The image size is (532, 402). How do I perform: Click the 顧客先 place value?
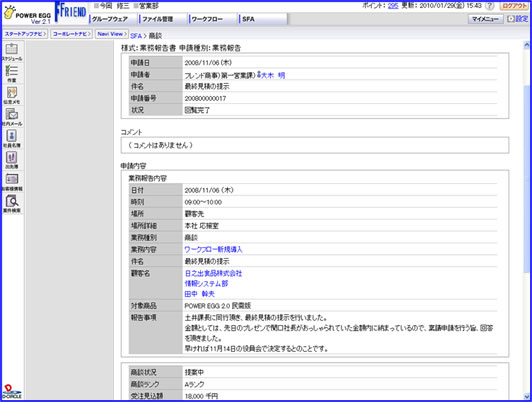pos(194,214)
